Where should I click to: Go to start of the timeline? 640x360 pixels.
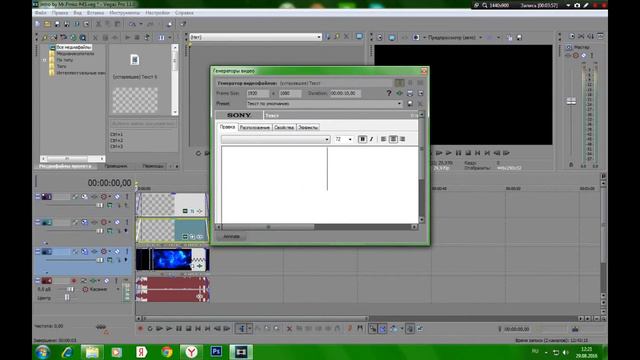click(x=198, y=329)
